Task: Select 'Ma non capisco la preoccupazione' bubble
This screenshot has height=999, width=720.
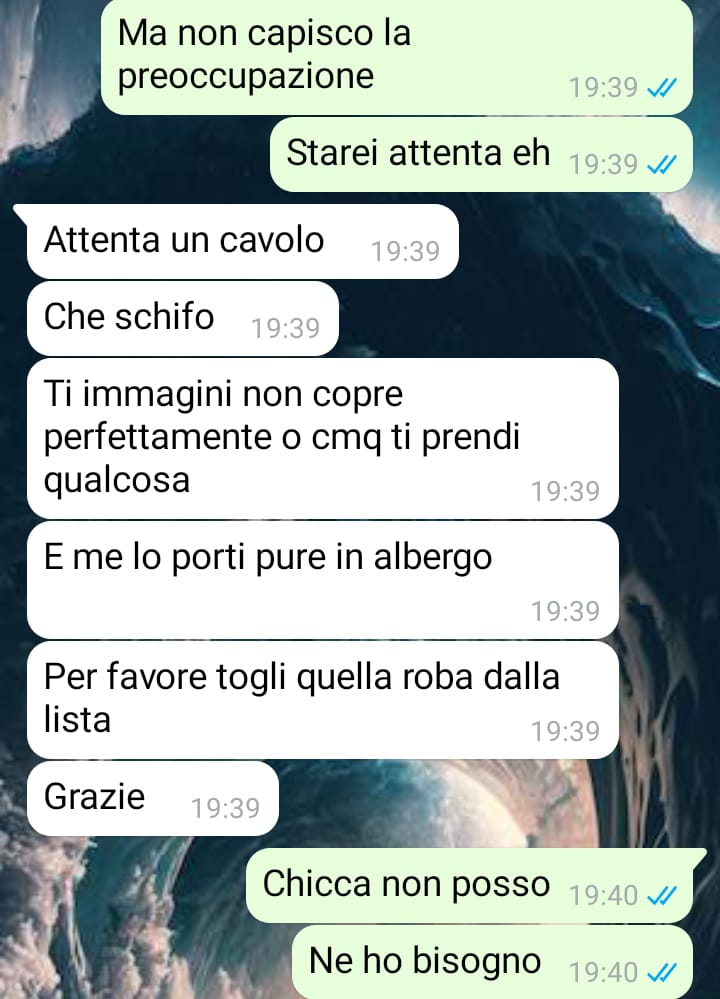Action: tap(397, 57)
